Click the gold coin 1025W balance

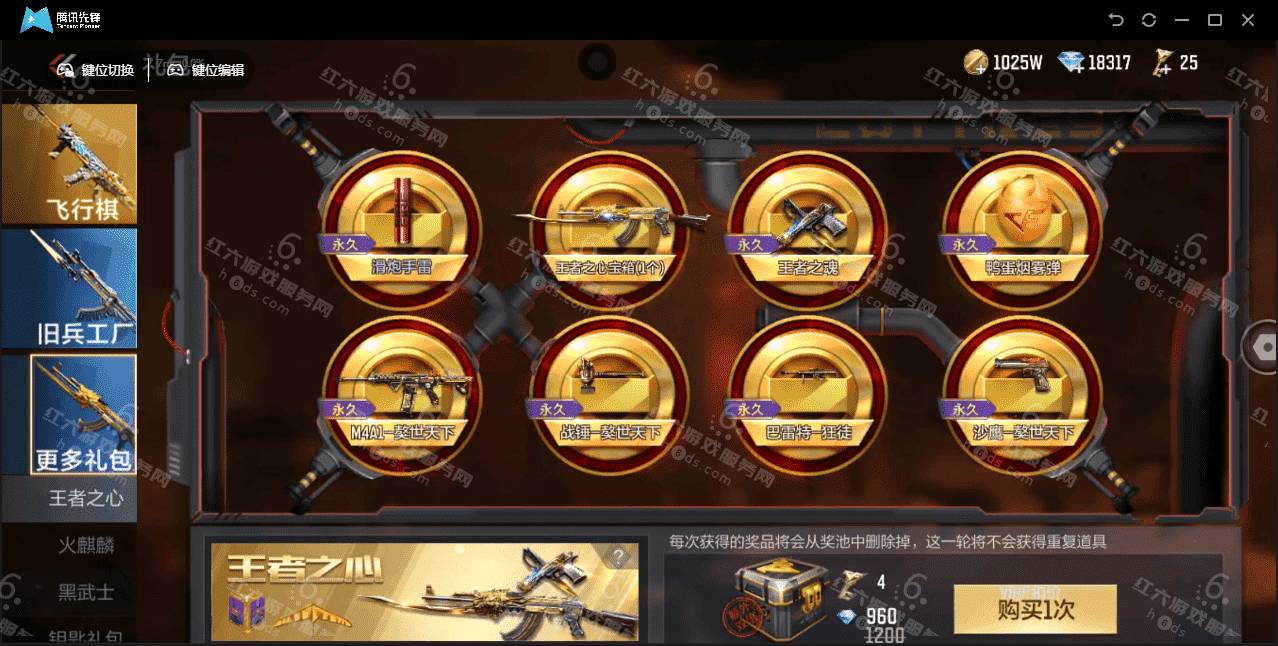1003,63
